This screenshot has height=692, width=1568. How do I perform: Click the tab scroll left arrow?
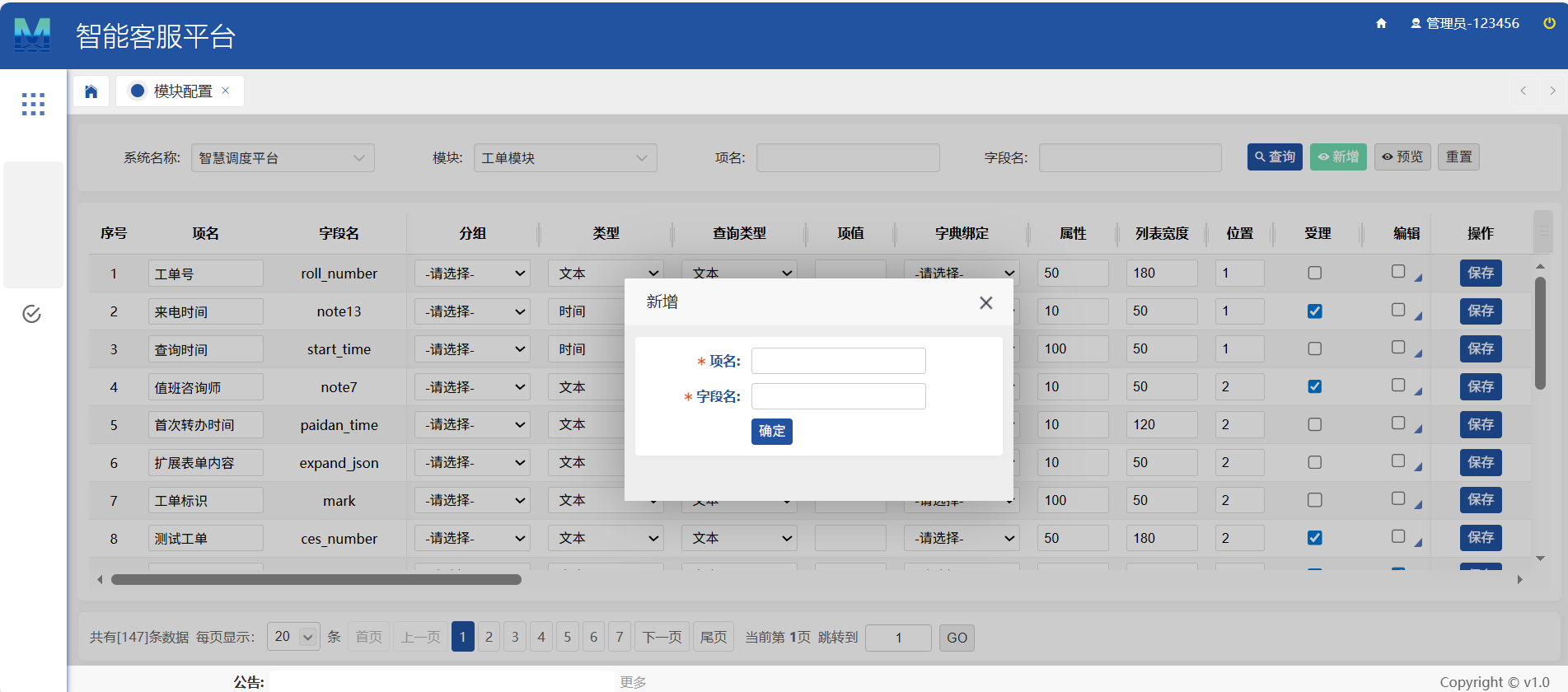click(x=1523, y=91)
